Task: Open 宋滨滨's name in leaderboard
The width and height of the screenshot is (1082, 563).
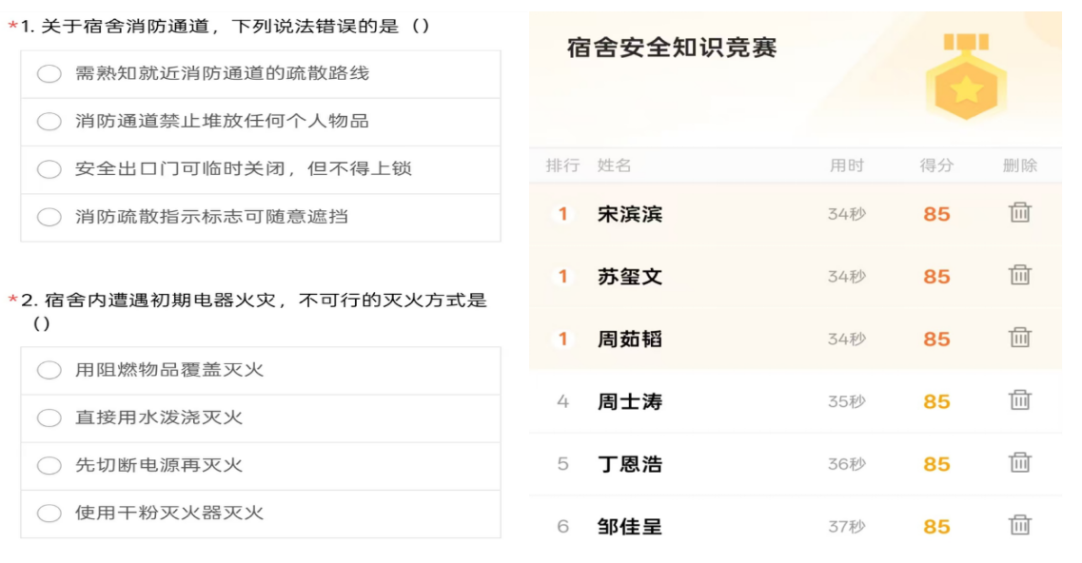Action: [x=629, y=214]
